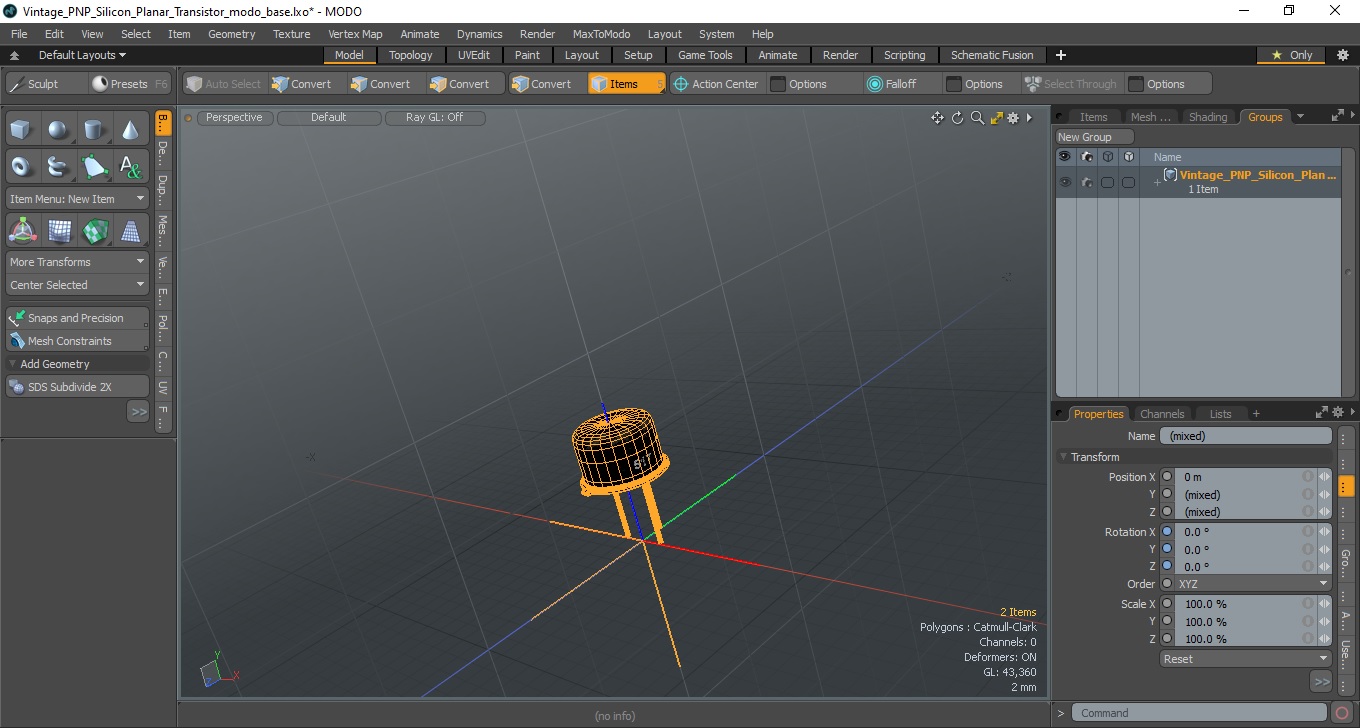Click the New Group button
Screen dimensions: 1360x728
point(1095,137)
